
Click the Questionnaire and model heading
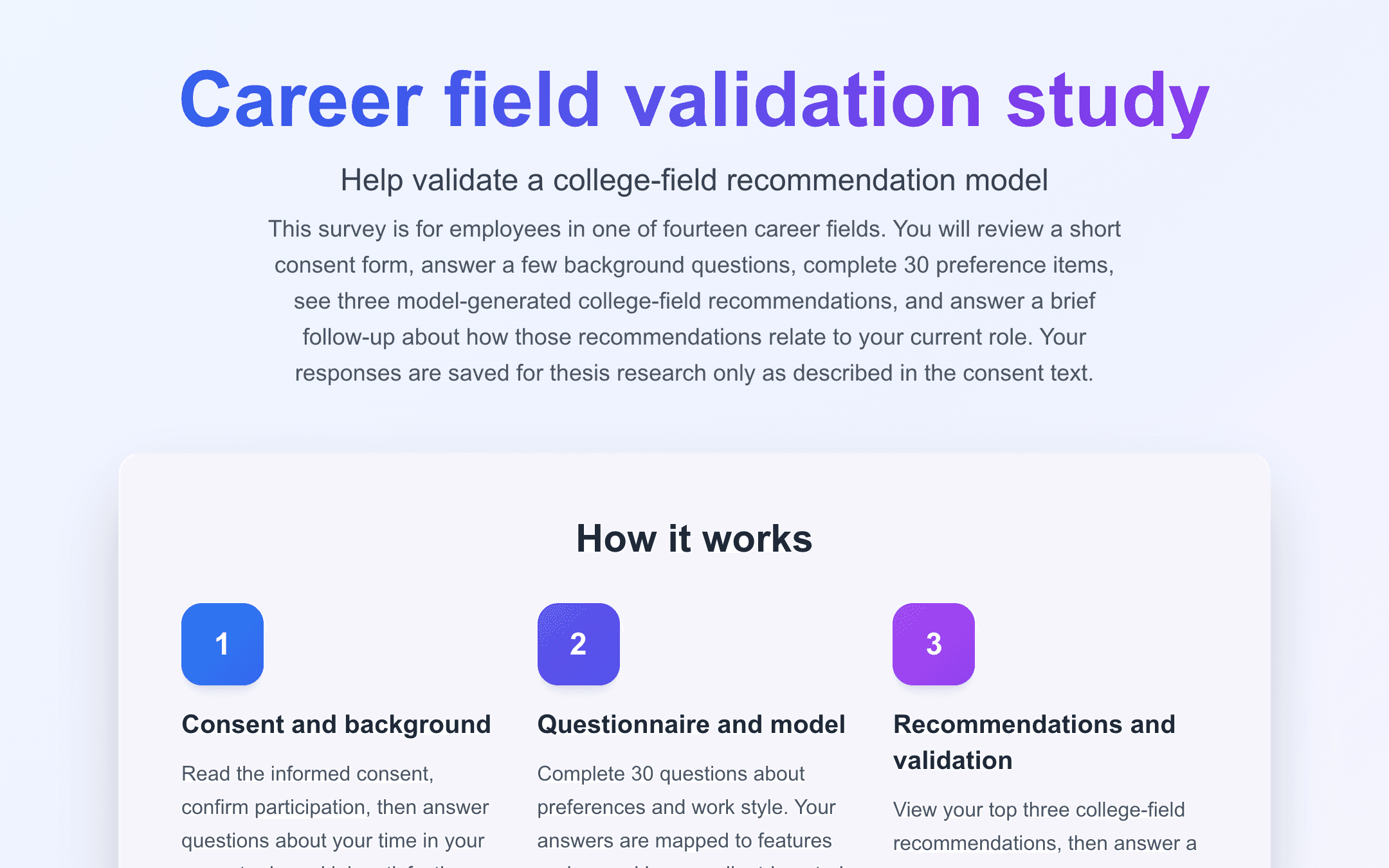(691, 725)
